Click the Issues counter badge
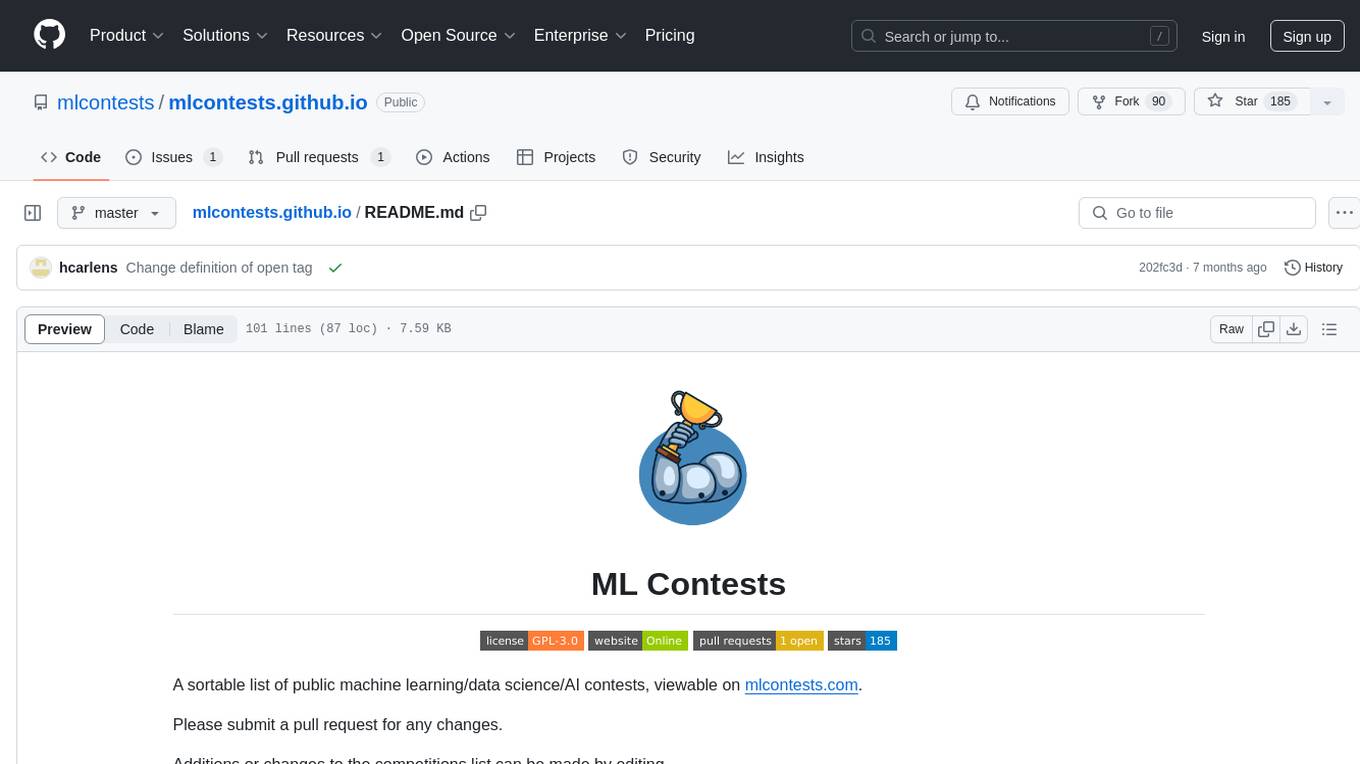Screen dimensions: 1360x764 coord(212,157)
